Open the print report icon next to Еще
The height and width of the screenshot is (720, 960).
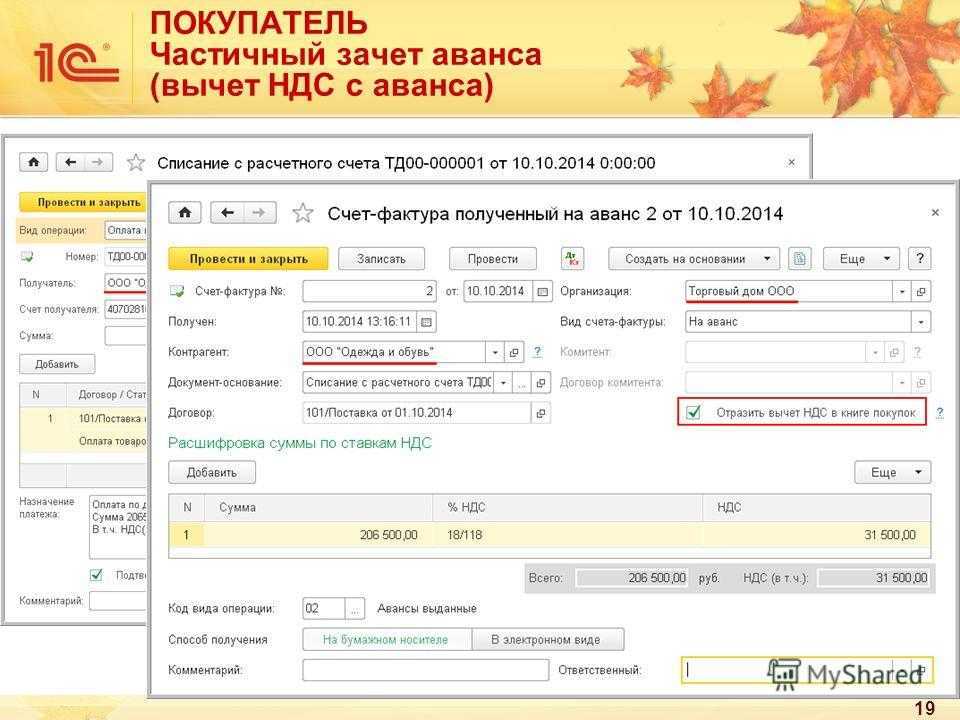799,259
